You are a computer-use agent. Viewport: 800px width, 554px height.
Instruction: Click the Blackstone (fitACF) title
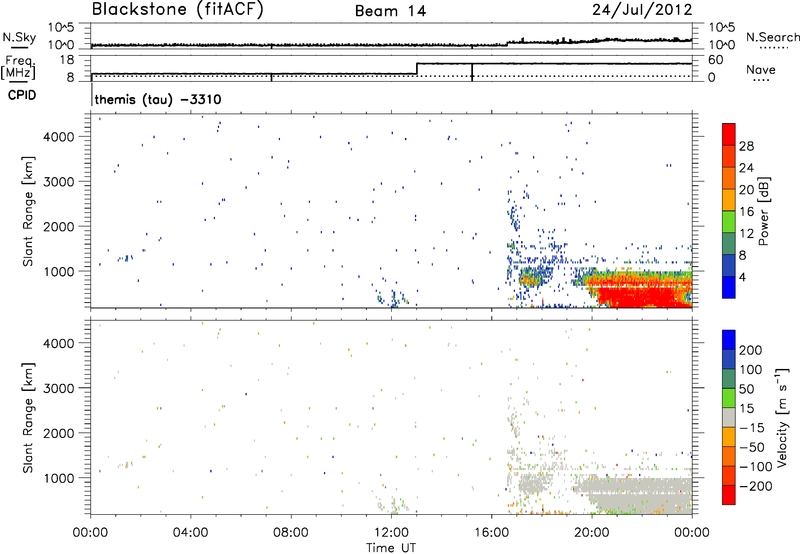[177, 9]
